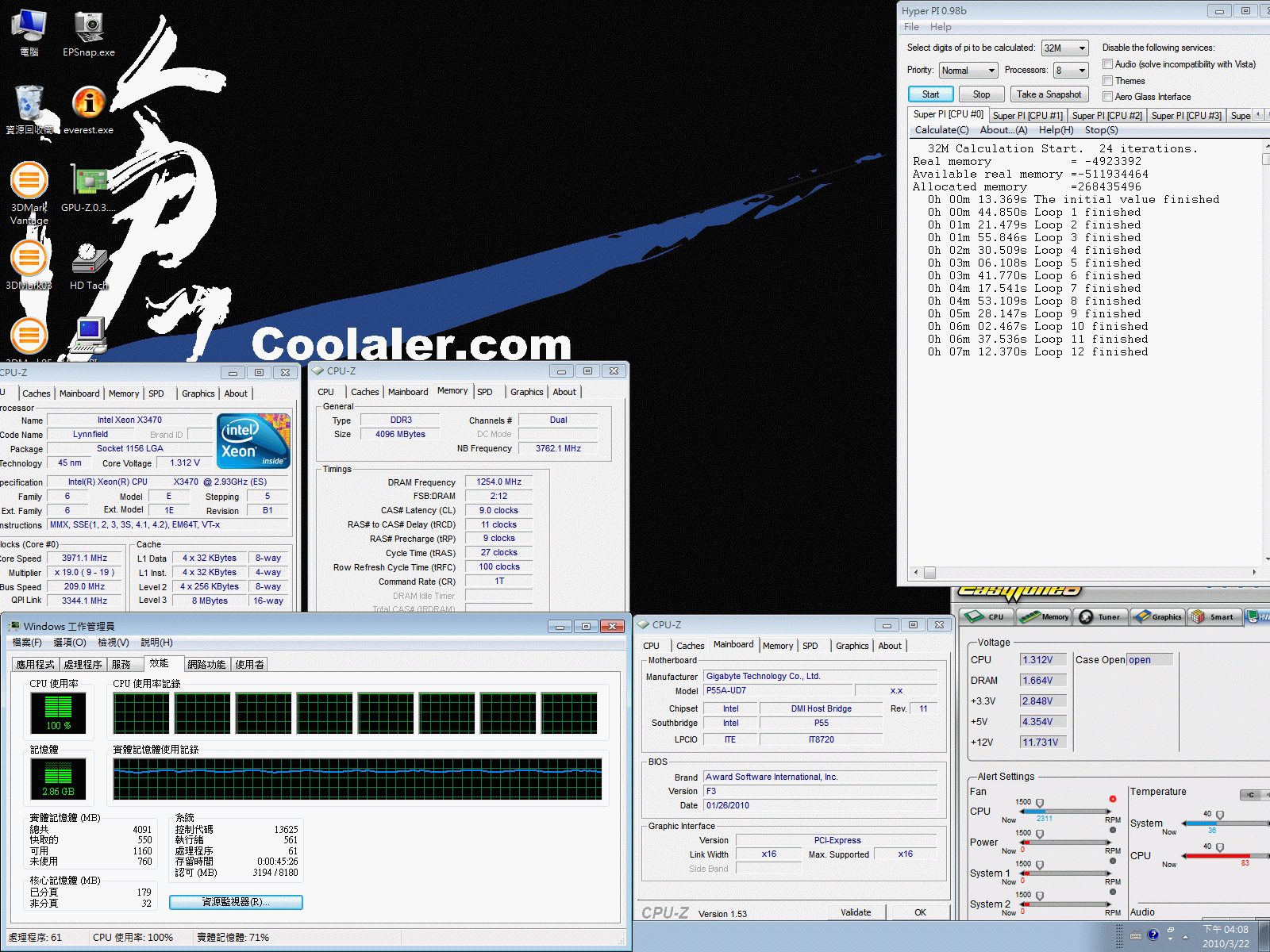This screenshot has height=952, width=1270.
Task: Open Hyper PI File menu
Action: click(x=911, y=27)
